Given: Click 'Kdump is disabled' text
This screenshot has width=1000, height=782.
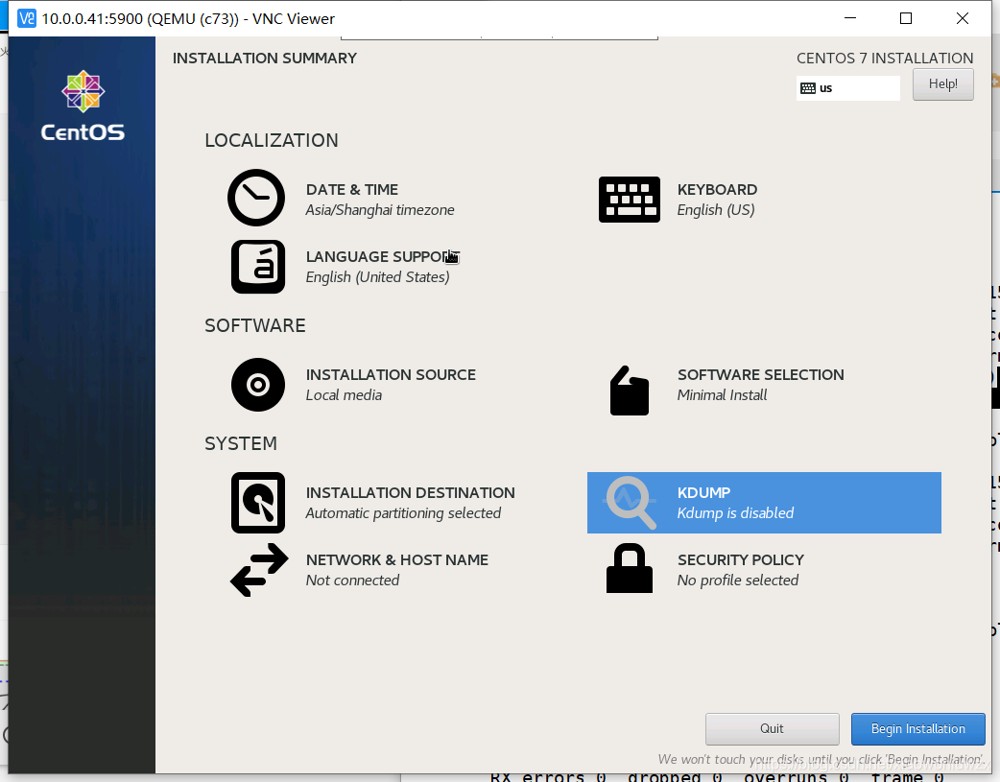Looking at the screenshot, I should click(x=735, y=513).
